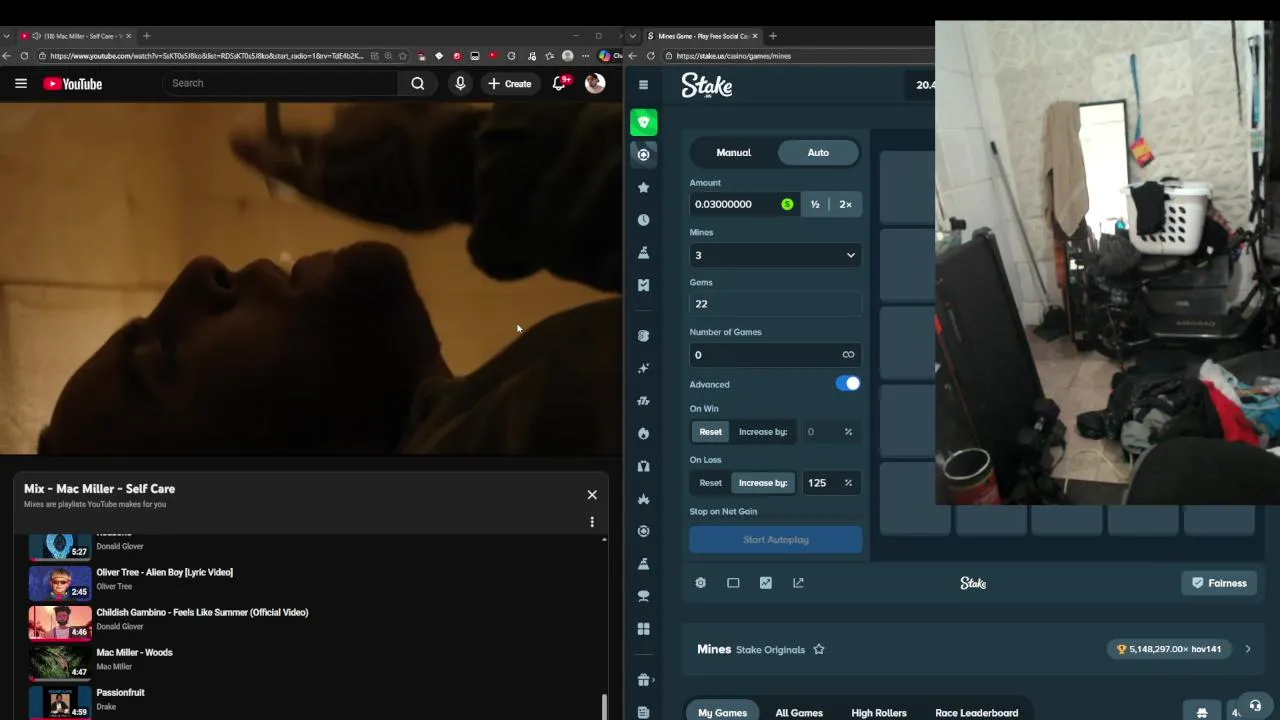
Task: Click the YouTube search magnifier button
Action: click(x=418, y=84)
